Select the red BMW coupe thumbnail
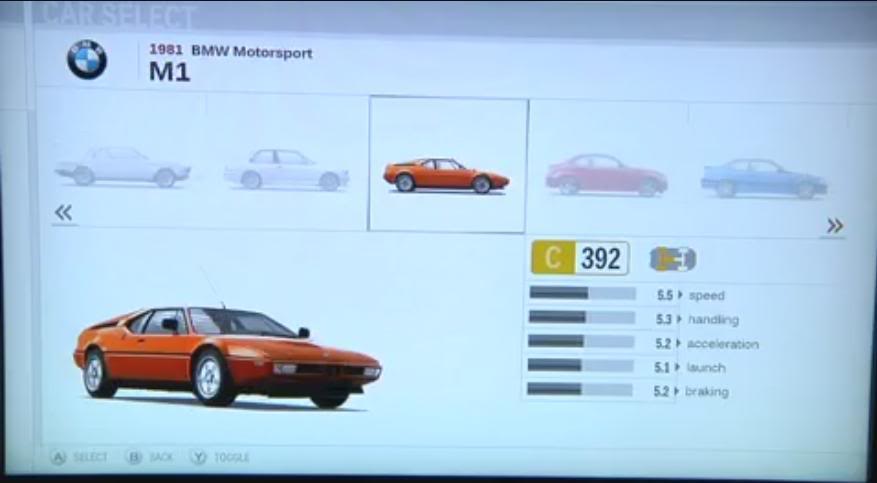 click(606, 174)
